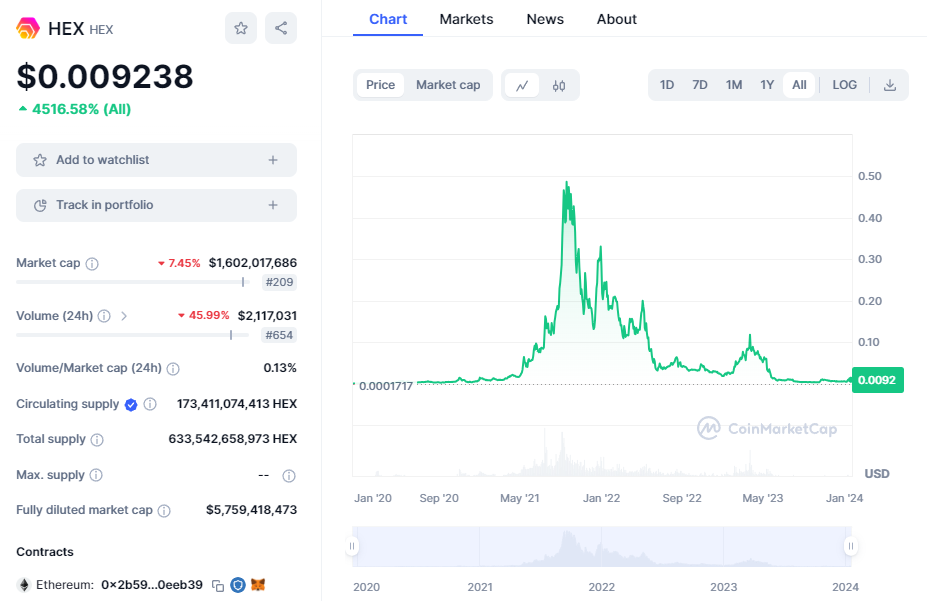Screen dimensions: 927x601
Task: Click the star favorite icon near HEX title
Action: [x=241, y=28]
